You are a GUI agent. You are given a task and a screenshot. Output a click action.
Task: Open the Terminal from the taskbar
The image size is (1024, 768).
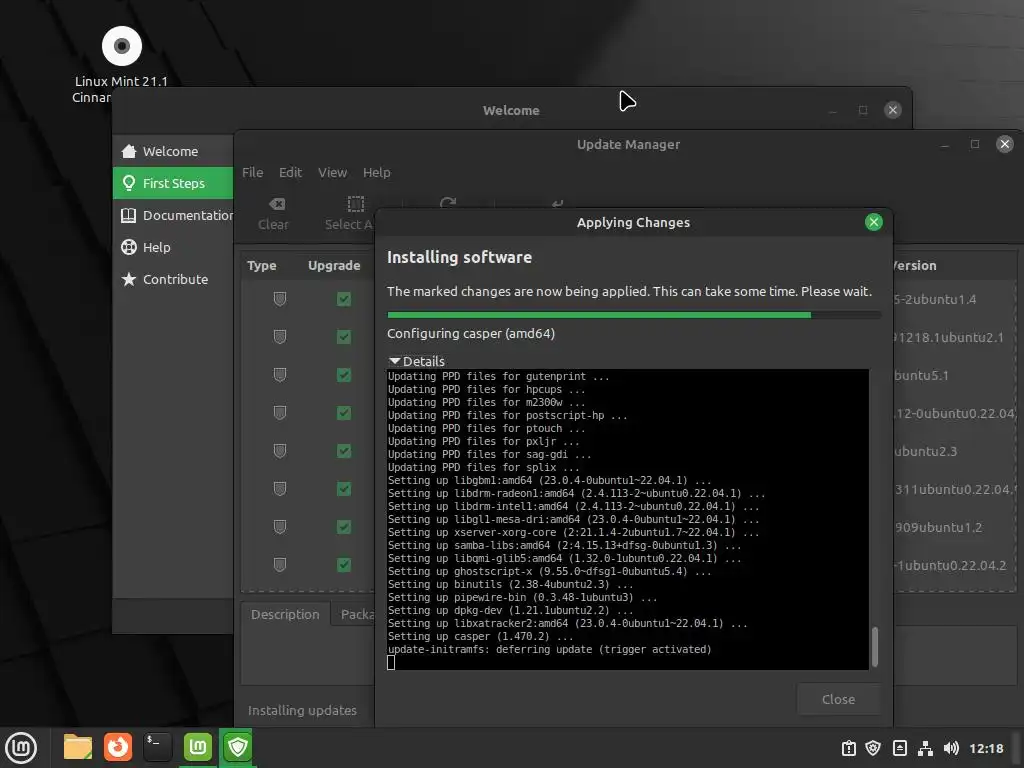pyautogui.click(x=157, y=747)
